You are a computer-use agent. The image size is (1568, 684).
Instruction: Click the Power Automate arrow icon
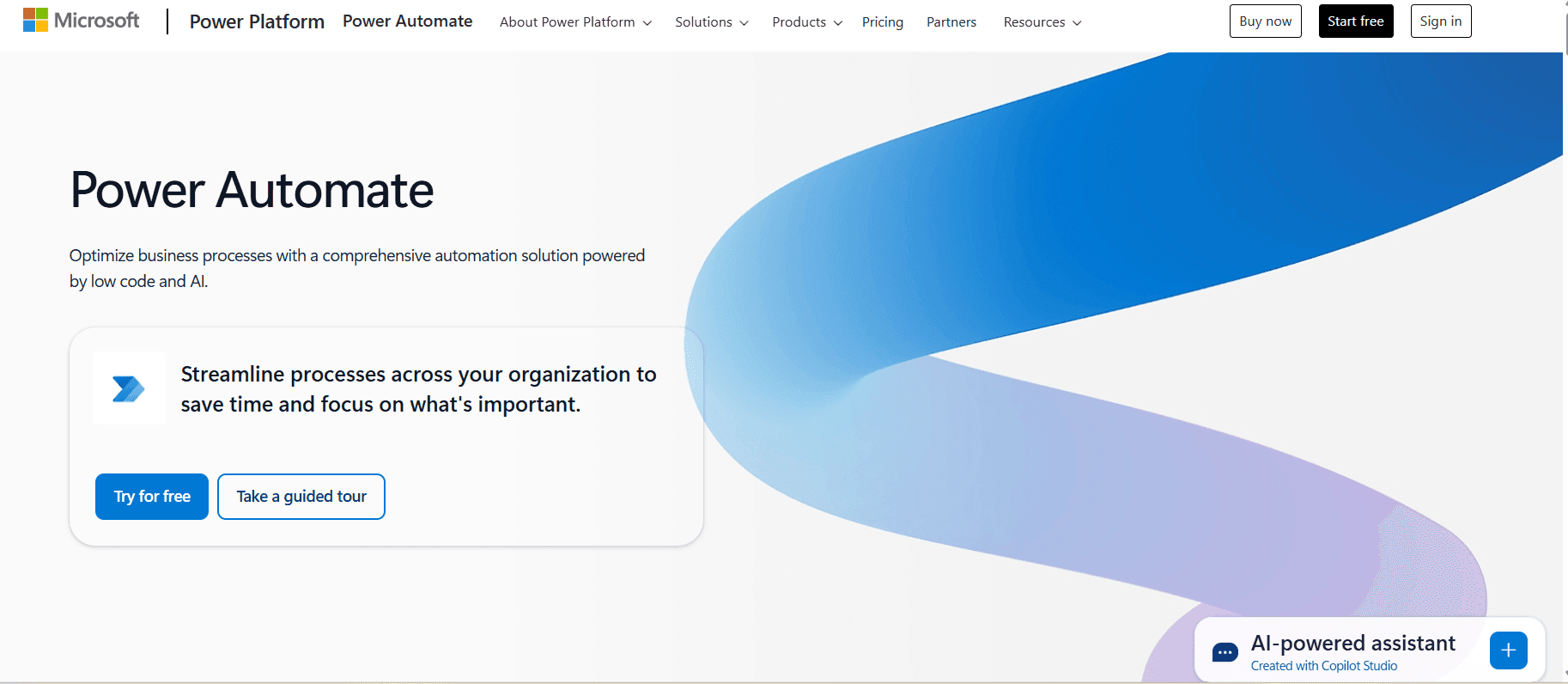129,389
